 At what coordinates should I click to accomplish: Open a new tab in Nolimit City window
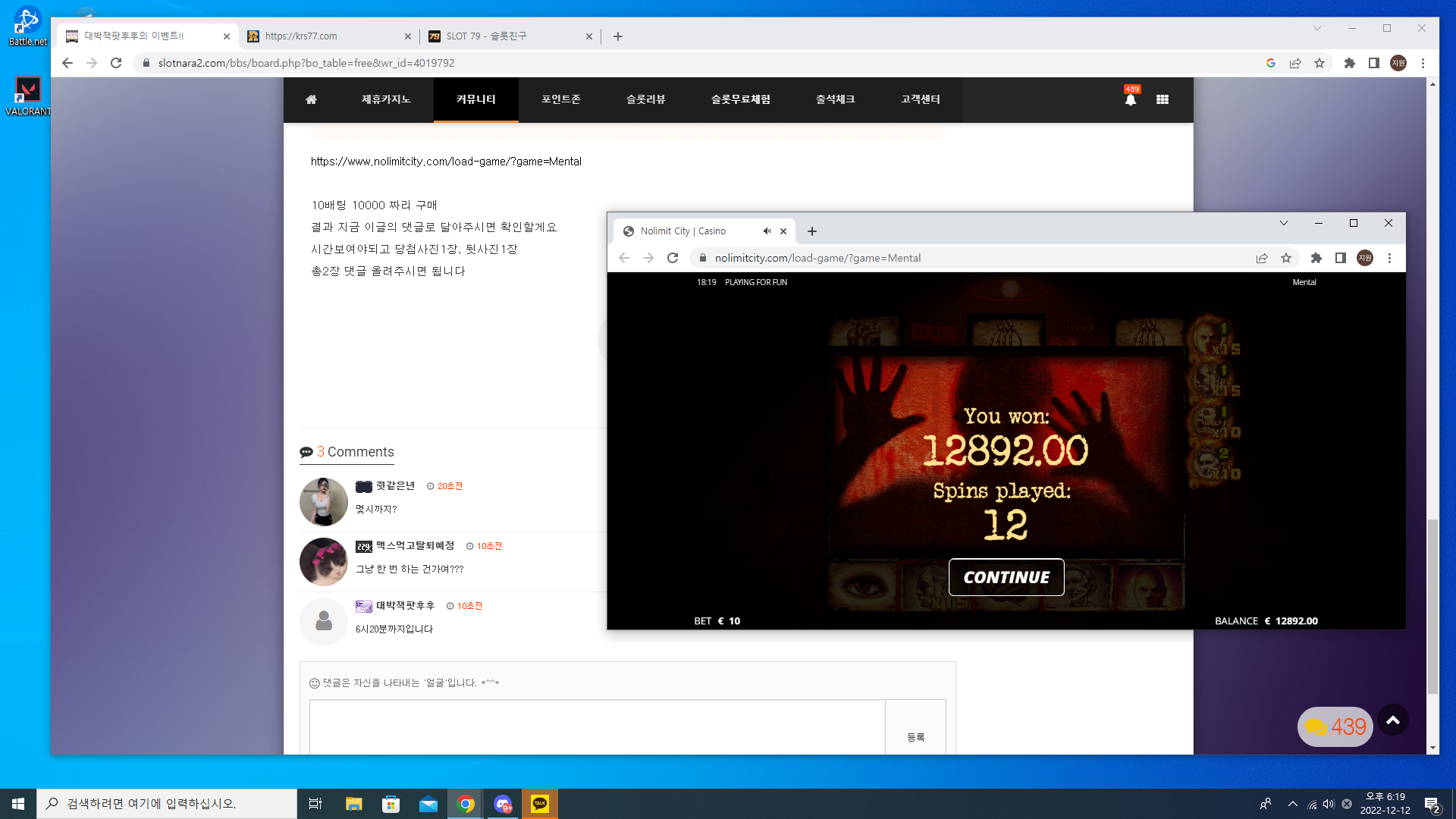click(812, 231)
